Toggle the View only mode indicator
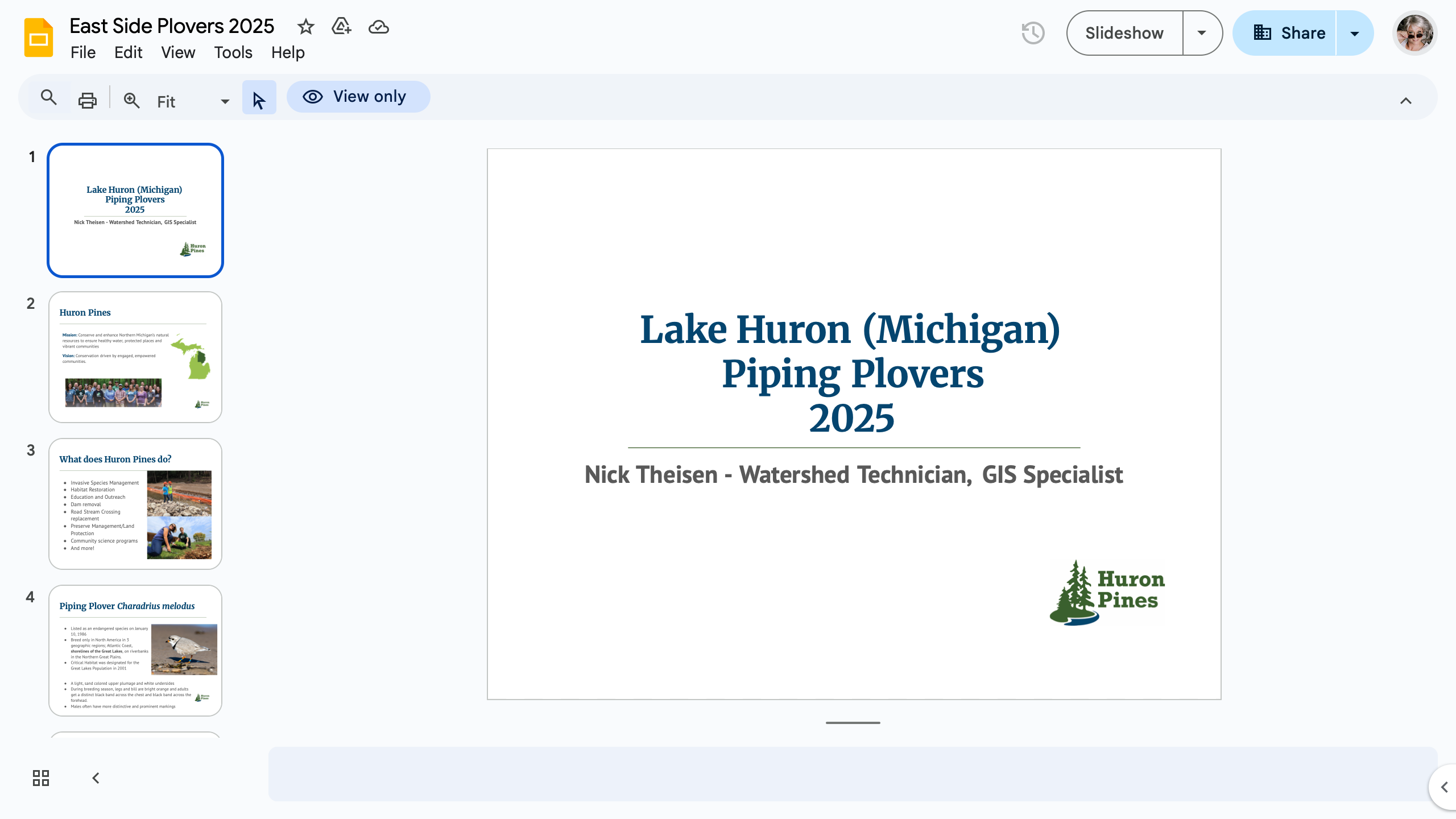 (358, 97)
